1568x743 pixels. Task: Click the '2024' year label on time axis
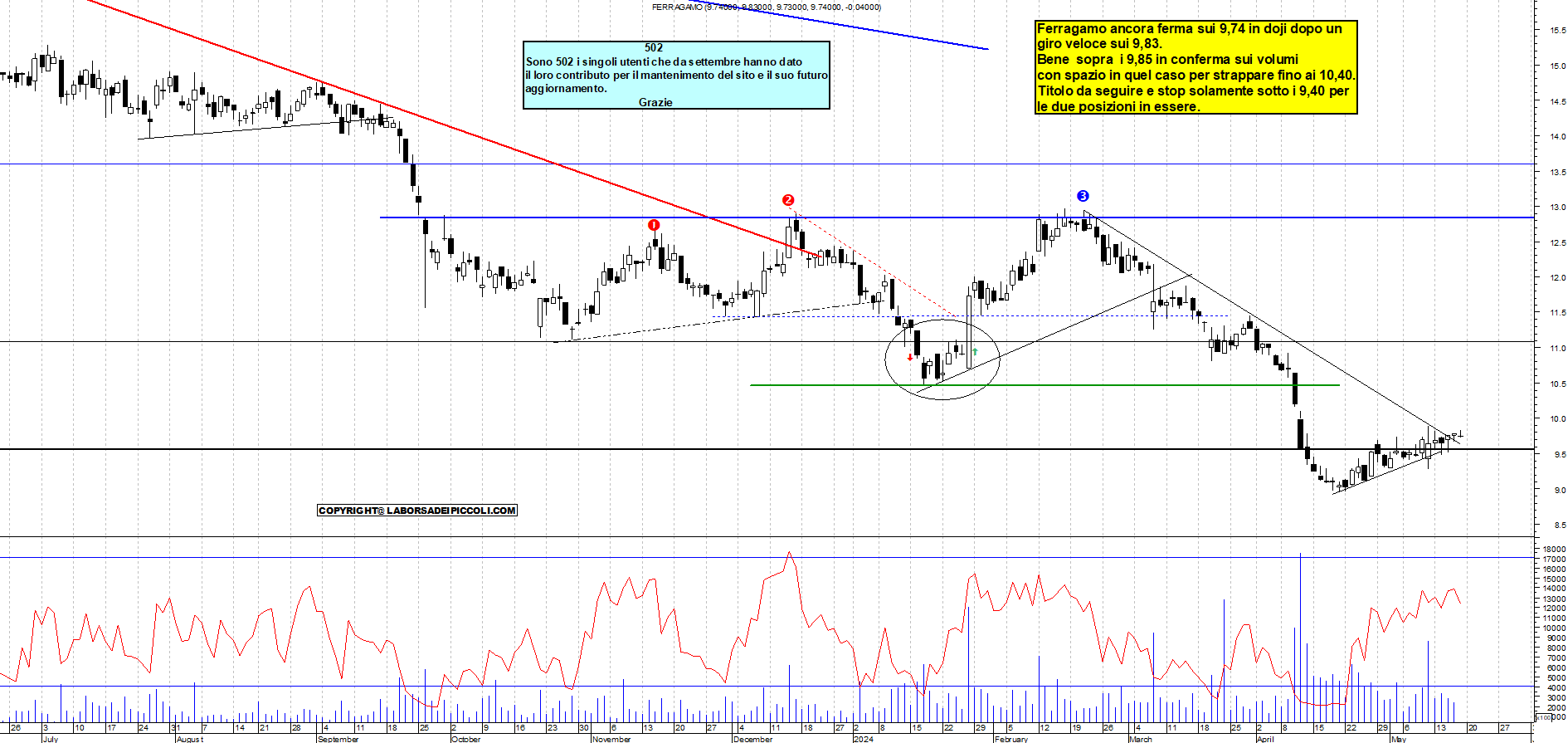[x=864, y=739]
